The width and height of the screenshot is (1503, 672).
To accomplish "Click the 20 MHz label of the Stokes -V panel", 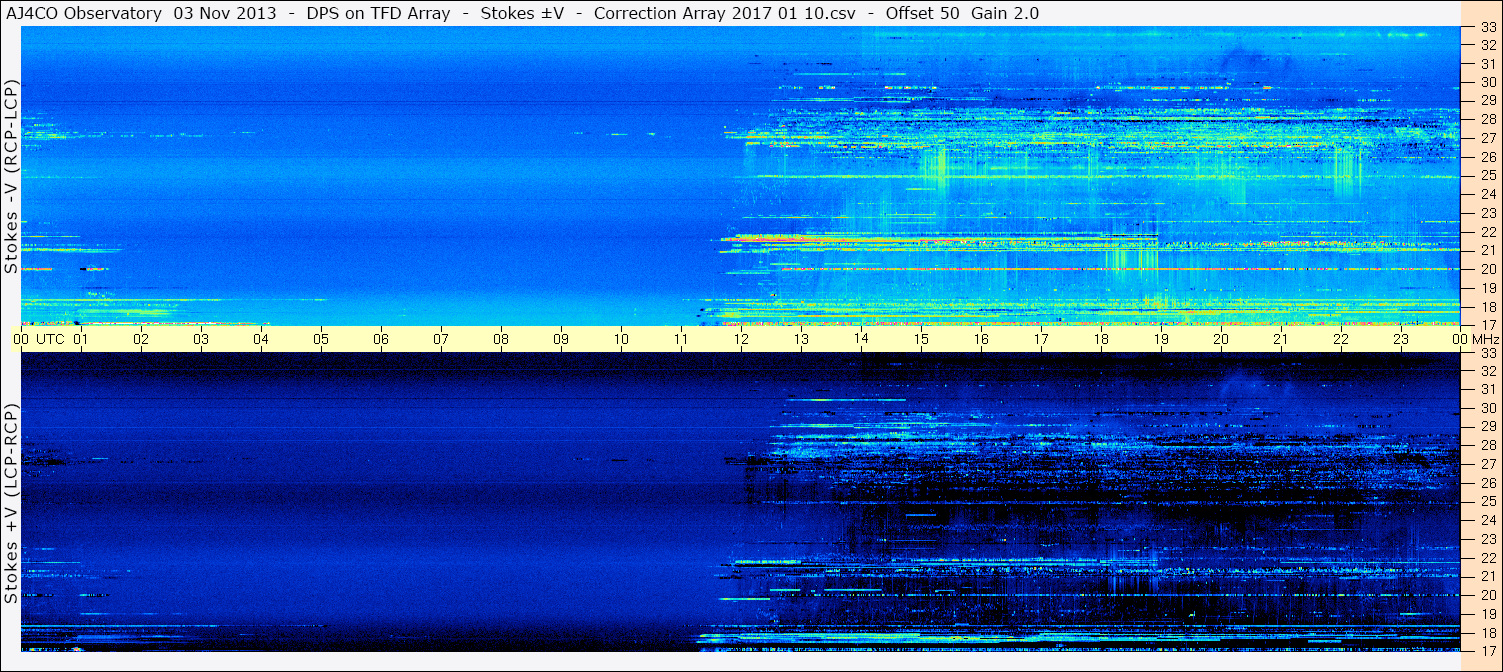I will (1488, 269).
